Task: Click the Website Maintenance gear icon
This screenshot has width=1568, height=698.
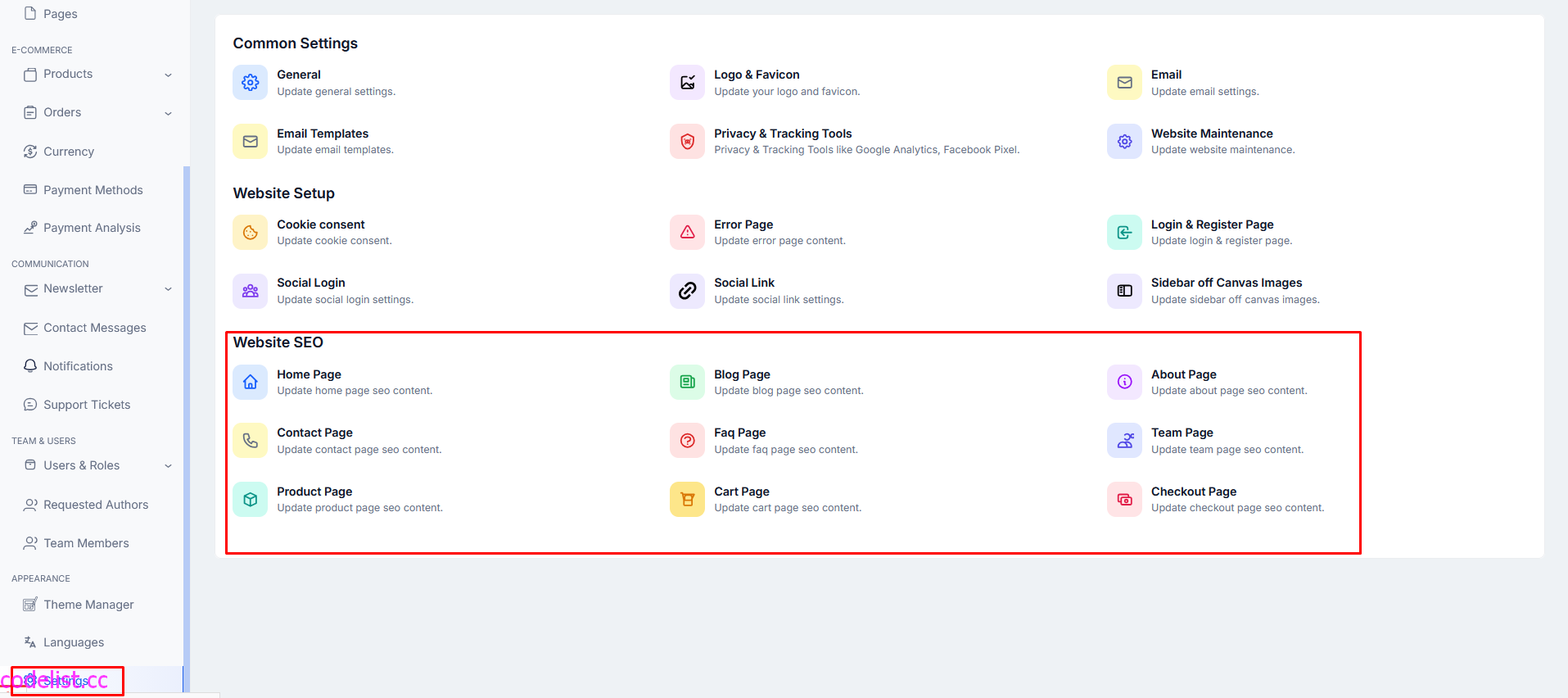Action: 1124,142
